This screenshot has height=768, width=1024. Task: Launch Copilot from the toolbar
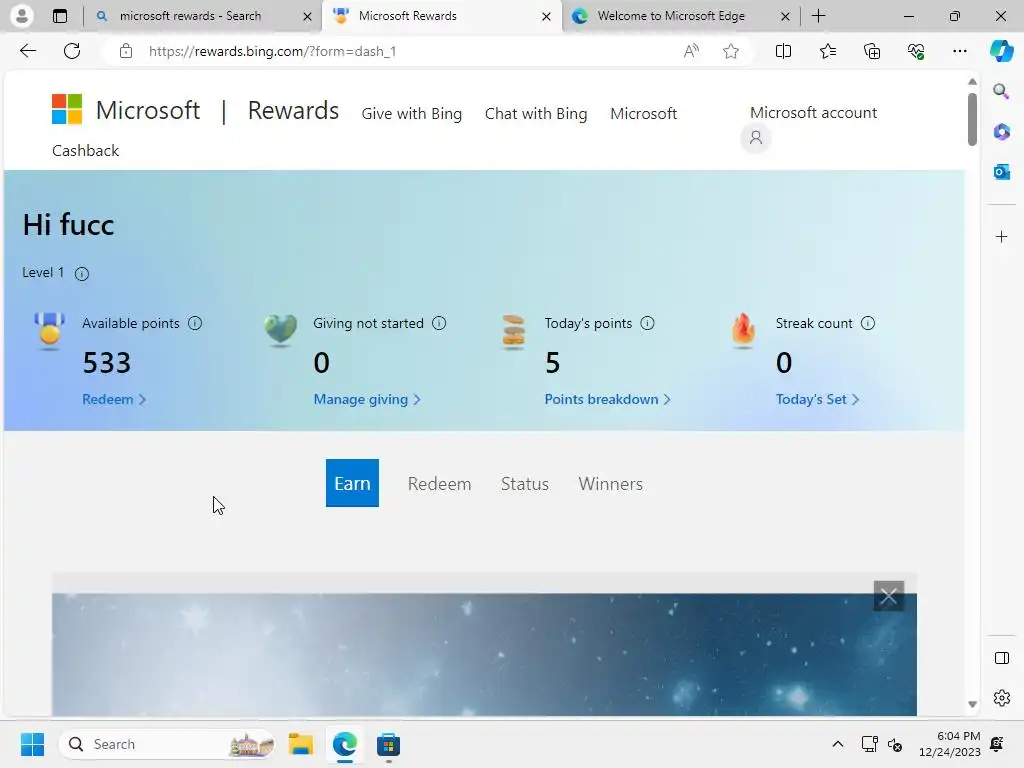pyautogui.click(x=1001, y=51)
